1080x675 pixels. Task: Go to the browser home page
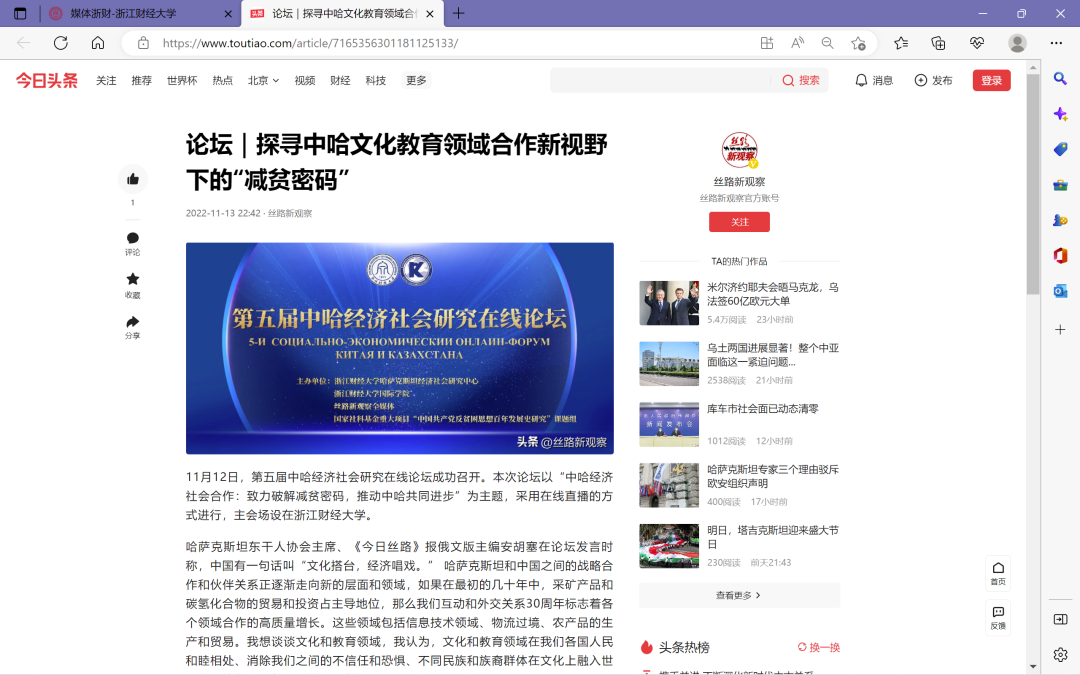(98, 43)
